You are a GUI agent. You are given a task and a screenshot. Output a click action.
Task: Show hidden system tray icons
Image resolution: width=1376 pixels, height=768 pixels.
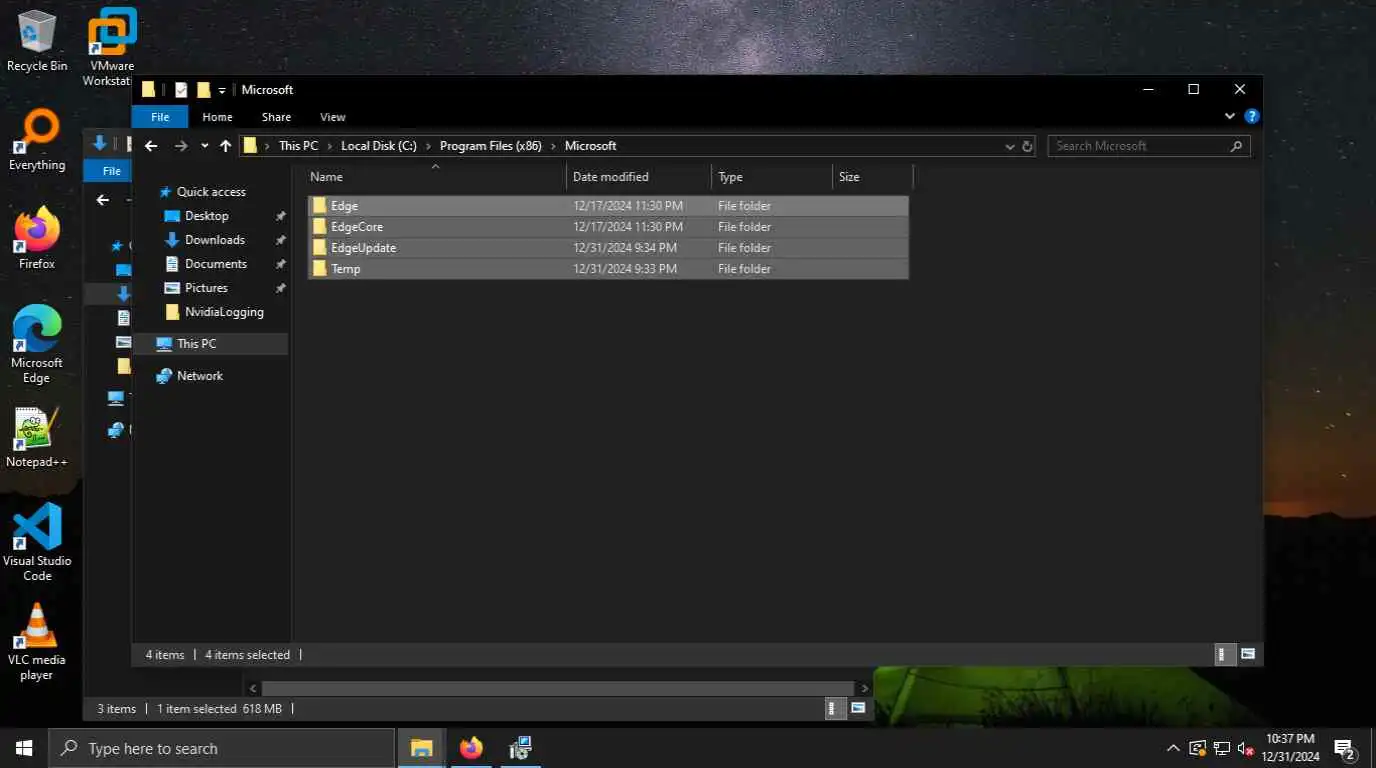coord(1173,748)
